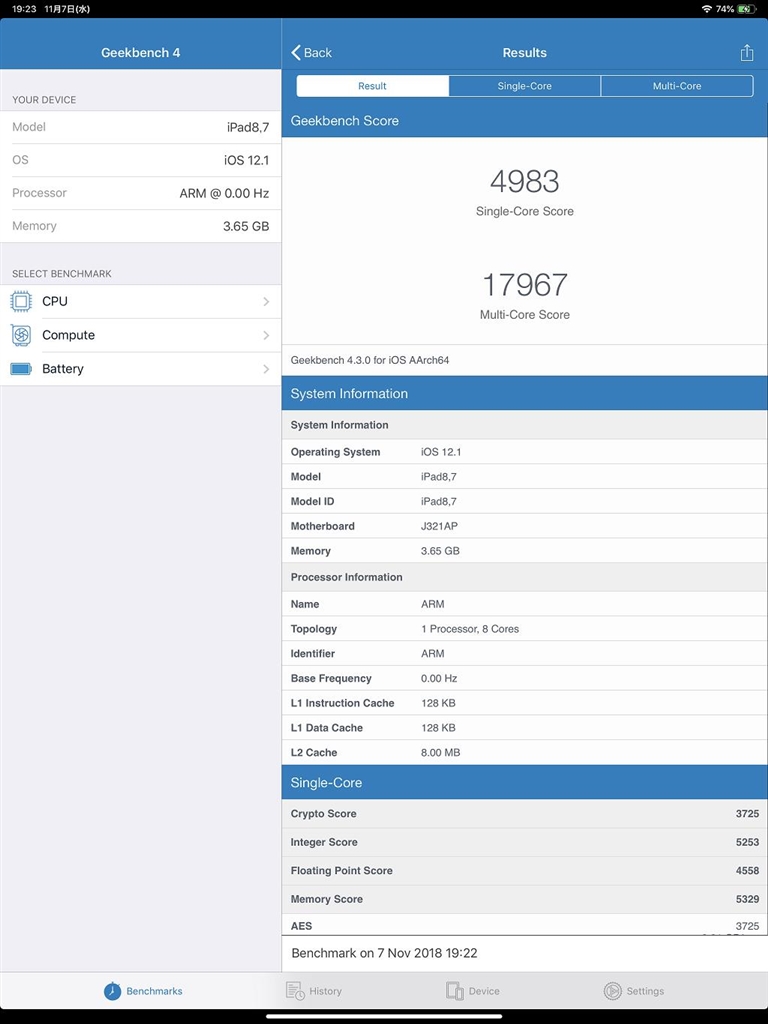This screenshot has width=768, height=1024.
Task: Open the CPU benchmark row
Action: click(x=140, y=302)
